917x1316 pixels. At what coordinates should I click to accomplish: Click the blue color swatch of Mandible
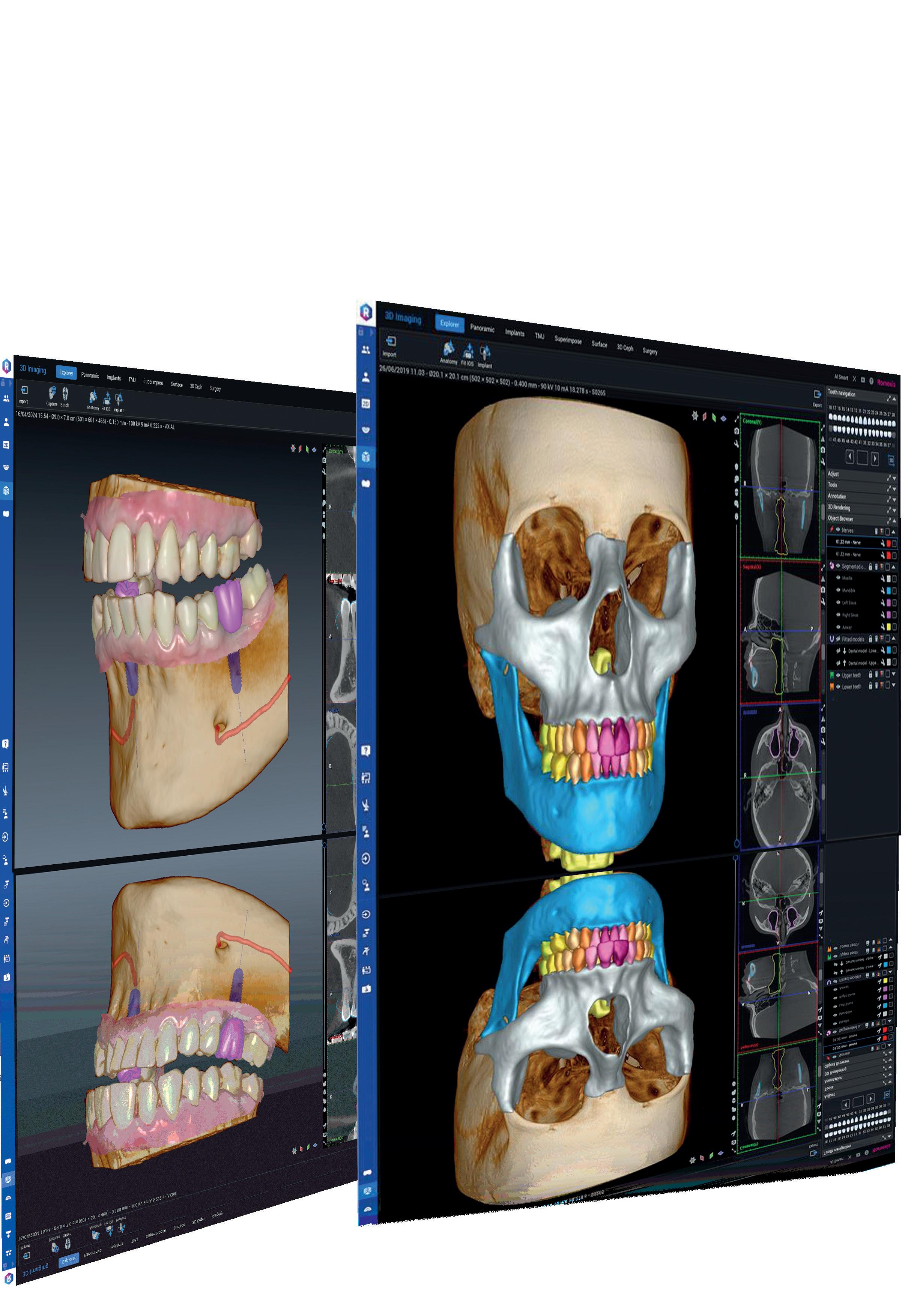tap(889, 591)
